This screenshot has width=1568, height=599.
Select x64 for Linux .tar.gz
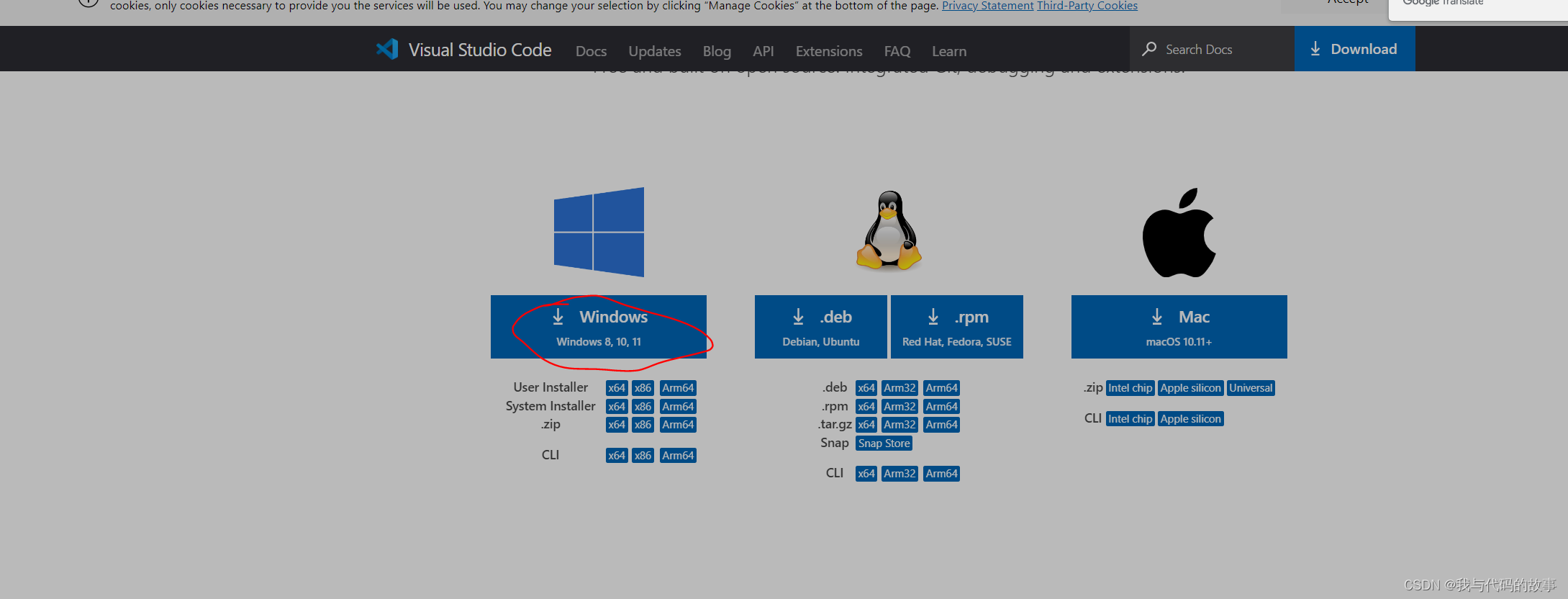866,425
